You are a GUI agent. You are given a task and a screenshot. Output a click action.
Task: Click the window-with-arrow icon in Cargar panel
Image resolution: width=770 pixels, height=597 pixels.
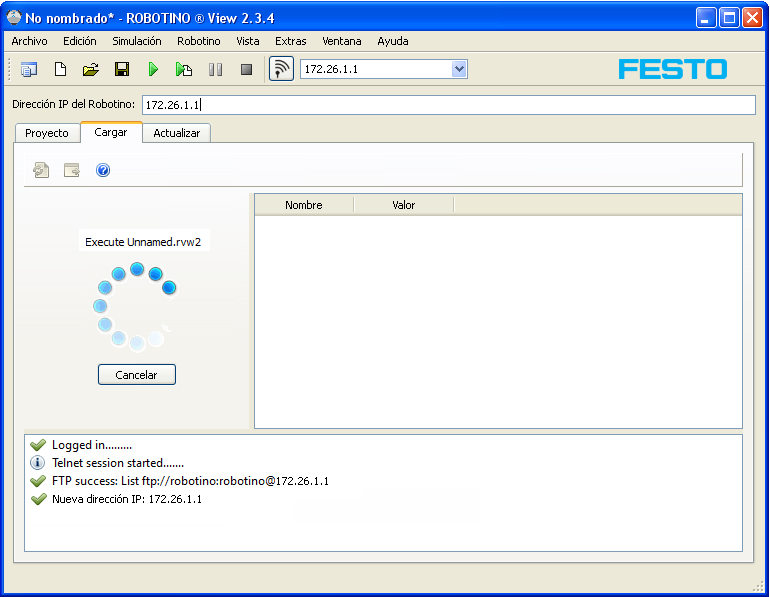tap(72, 170)
